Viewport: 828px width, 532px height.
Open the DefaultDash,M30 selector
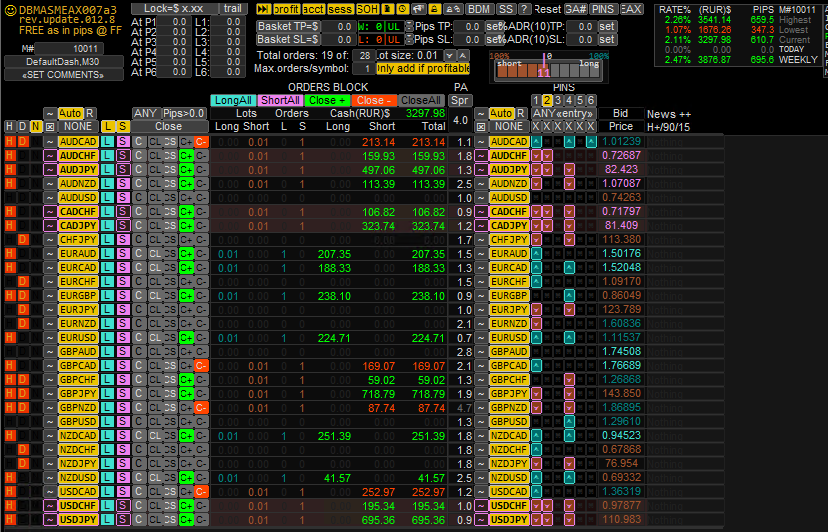tap(63, 62)
